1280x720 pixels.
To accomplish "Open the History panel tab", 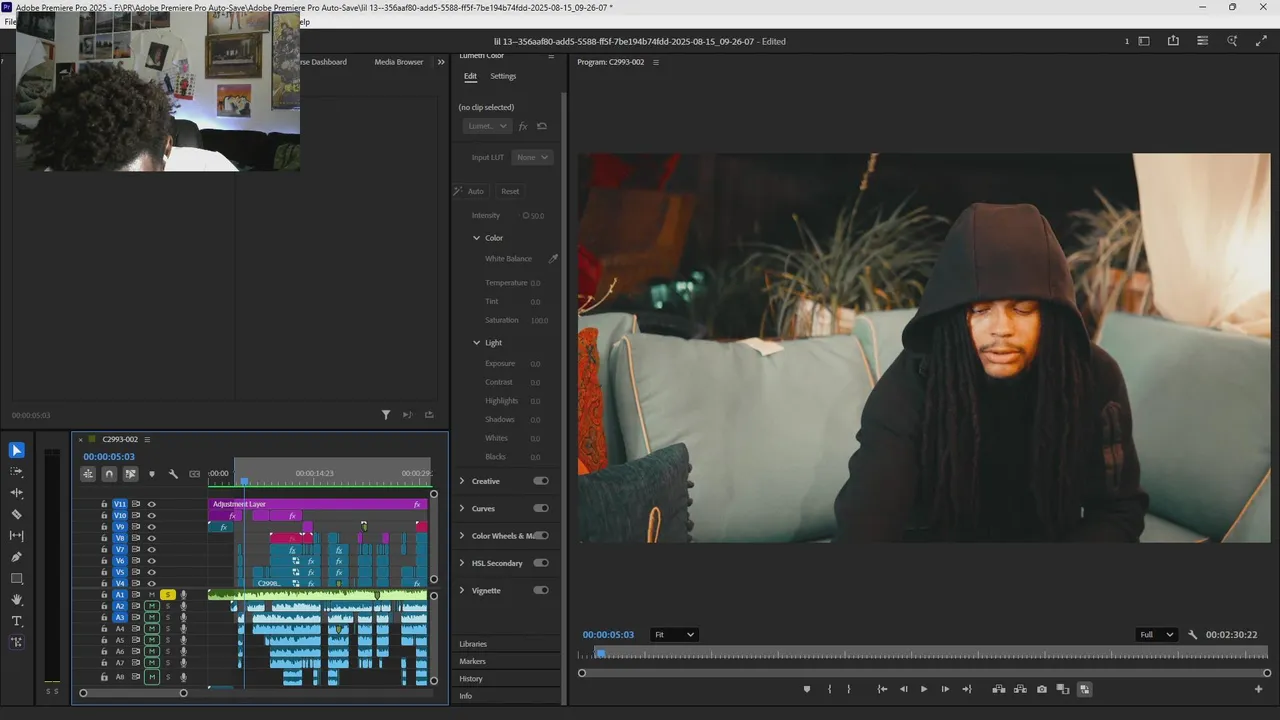I will pos(471,679).
